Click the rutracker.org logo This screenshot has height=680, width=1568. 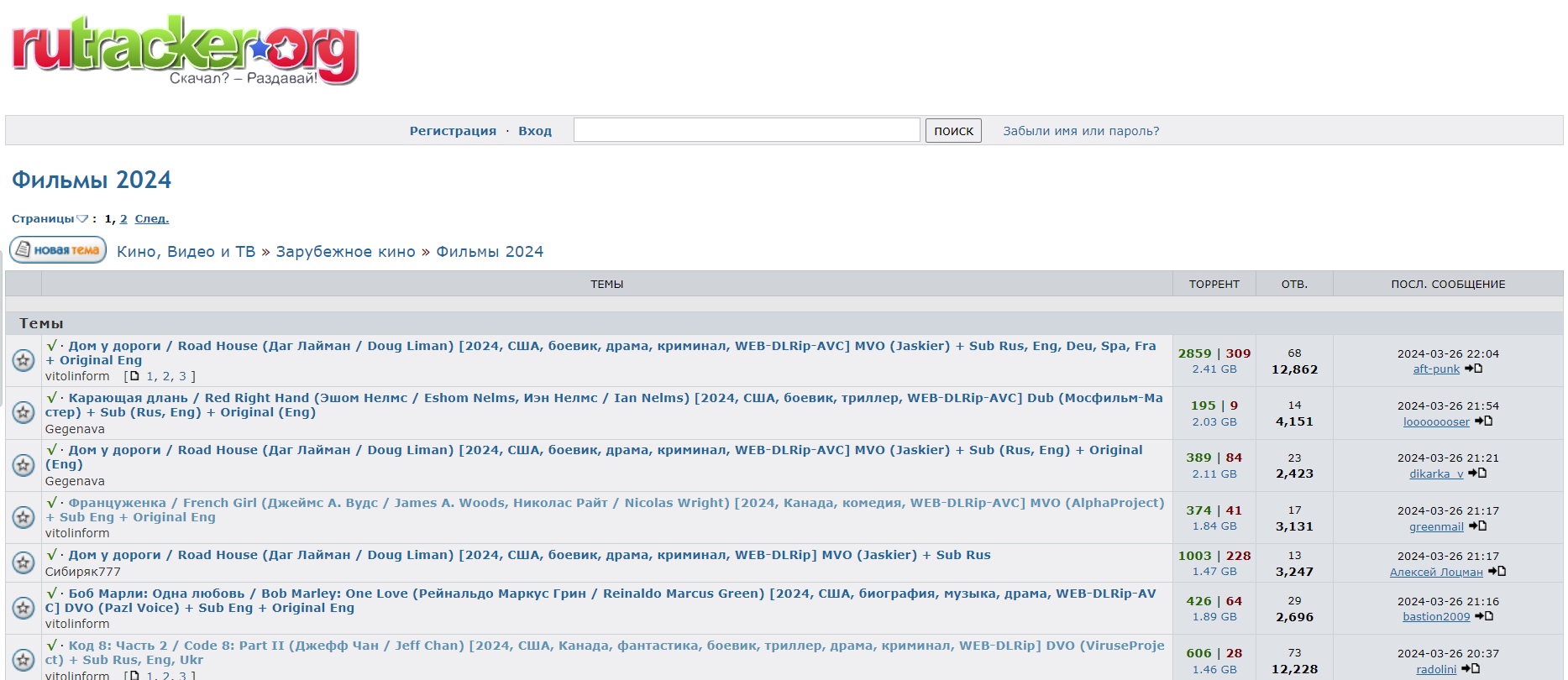click(x=185, y=50)
